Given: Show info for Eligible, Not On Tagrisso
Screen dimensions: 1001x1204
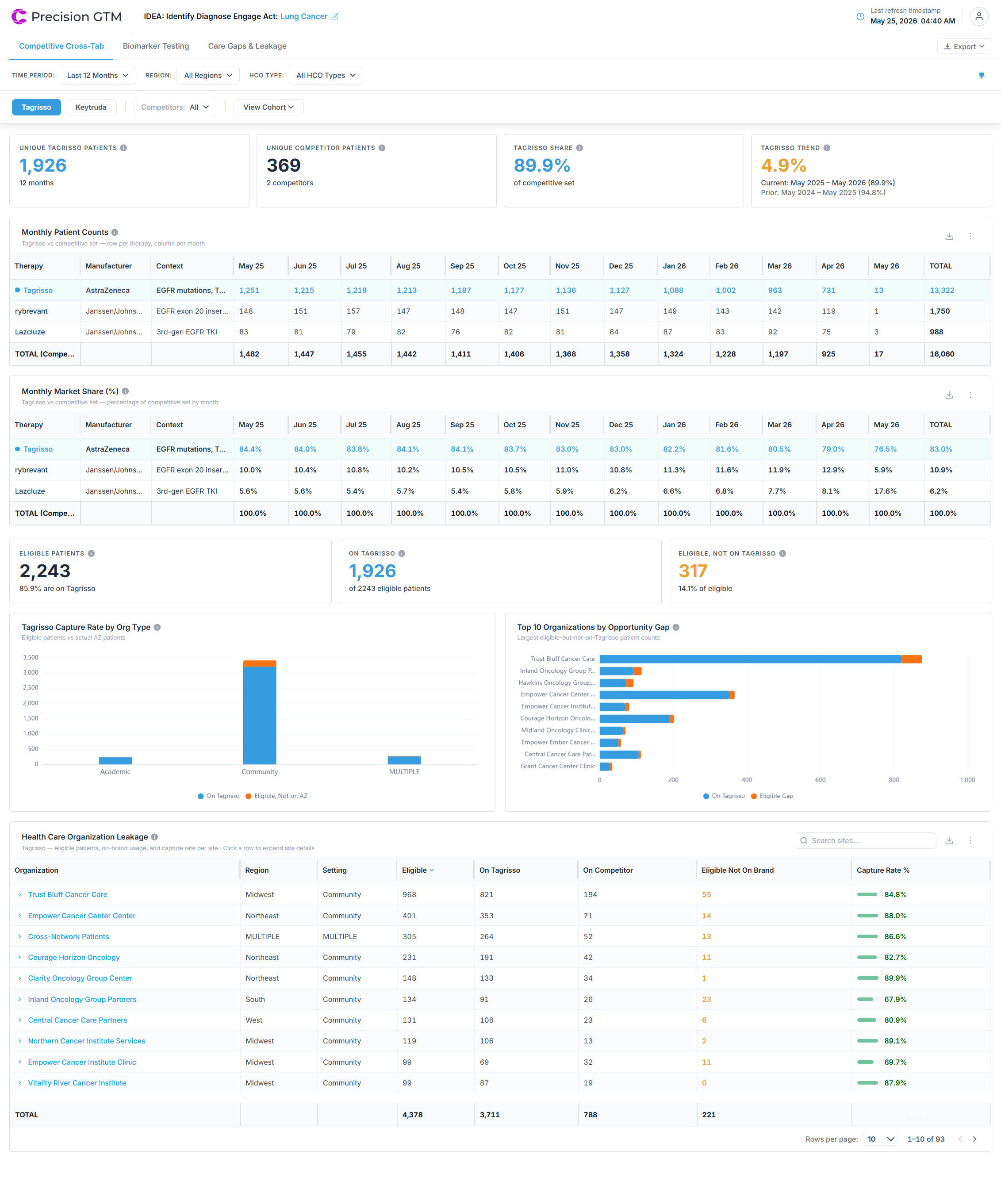Looking at the screenshot, I should click(782, 553).
